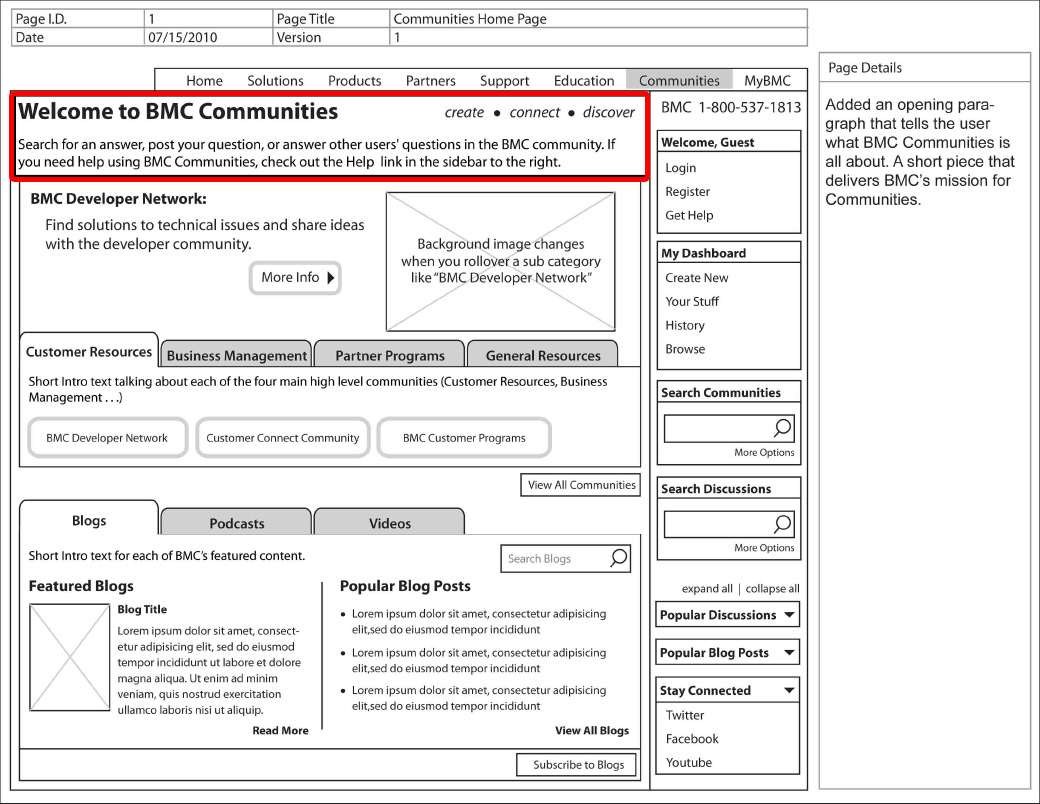Click into the Search Blogs input field
The image size is (1040, 804).
pos(550,559)
